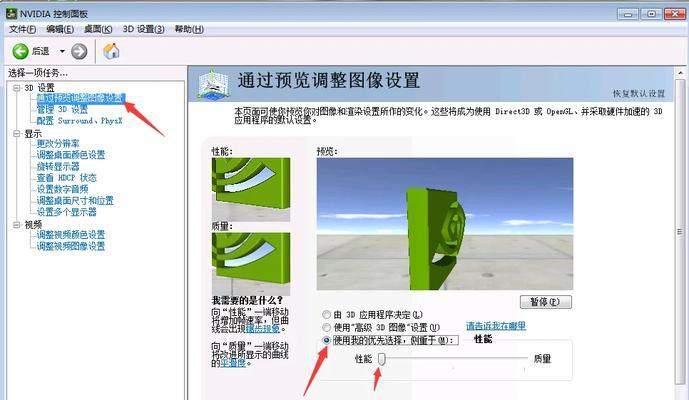Screen dimensions: 689x400
Task: Open the 帮助(H) menu
Action: pyautogui.click(x=189, y=29)
